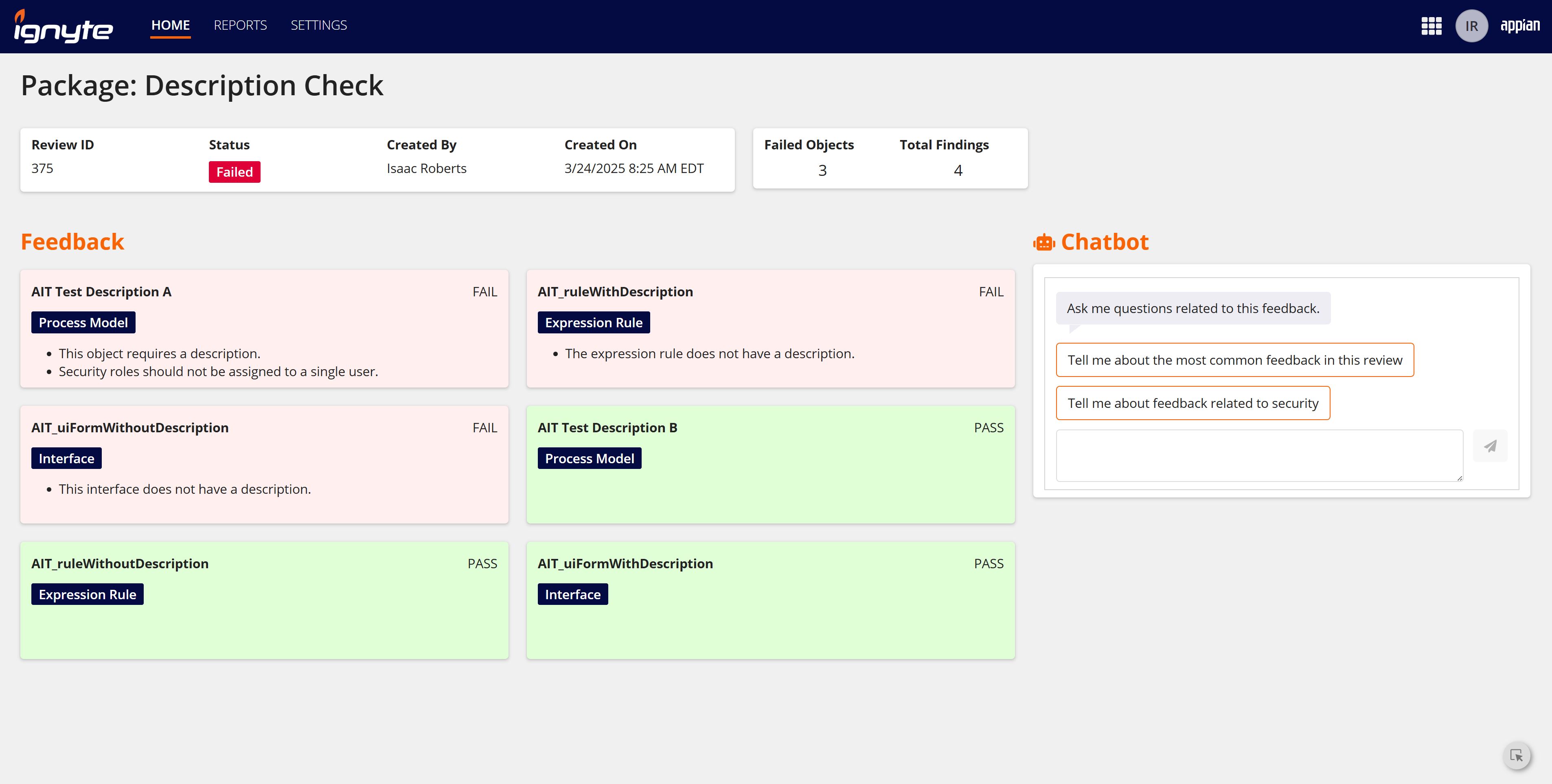
Task: Click the Created By label
Action: click(422, 145)
